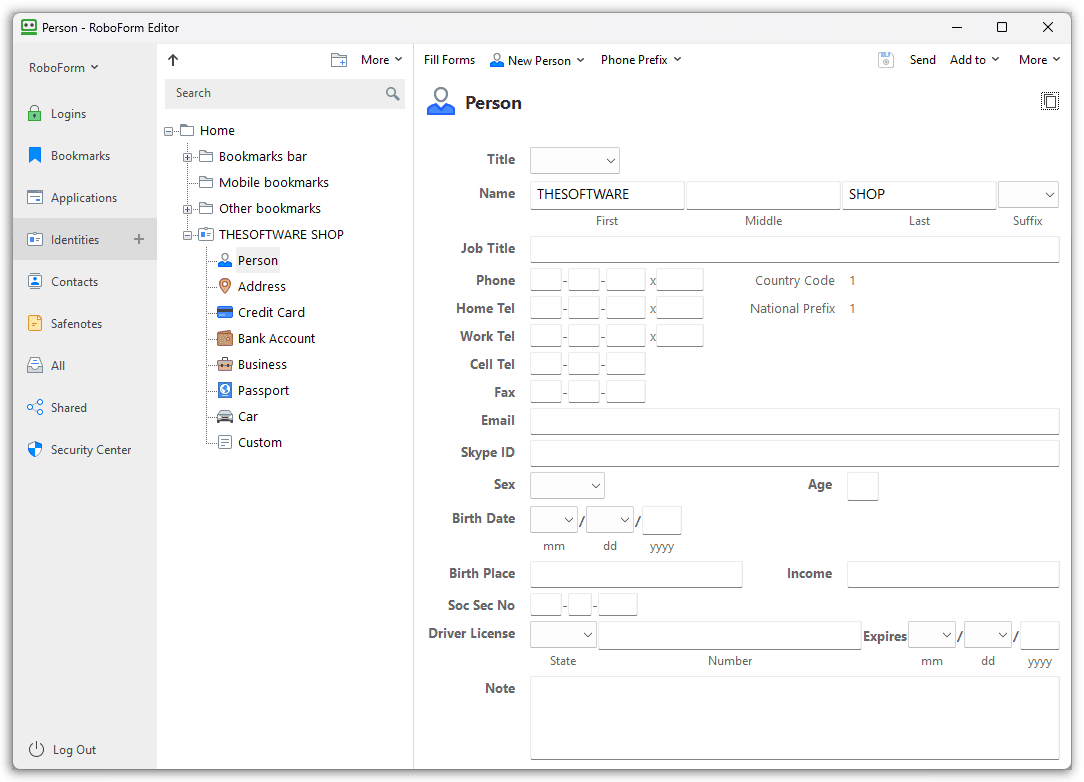Image resolution: width=1084 pixels, height=782 pixels.
Task: Click the Bank Account wallet icon
Action: 225,338
